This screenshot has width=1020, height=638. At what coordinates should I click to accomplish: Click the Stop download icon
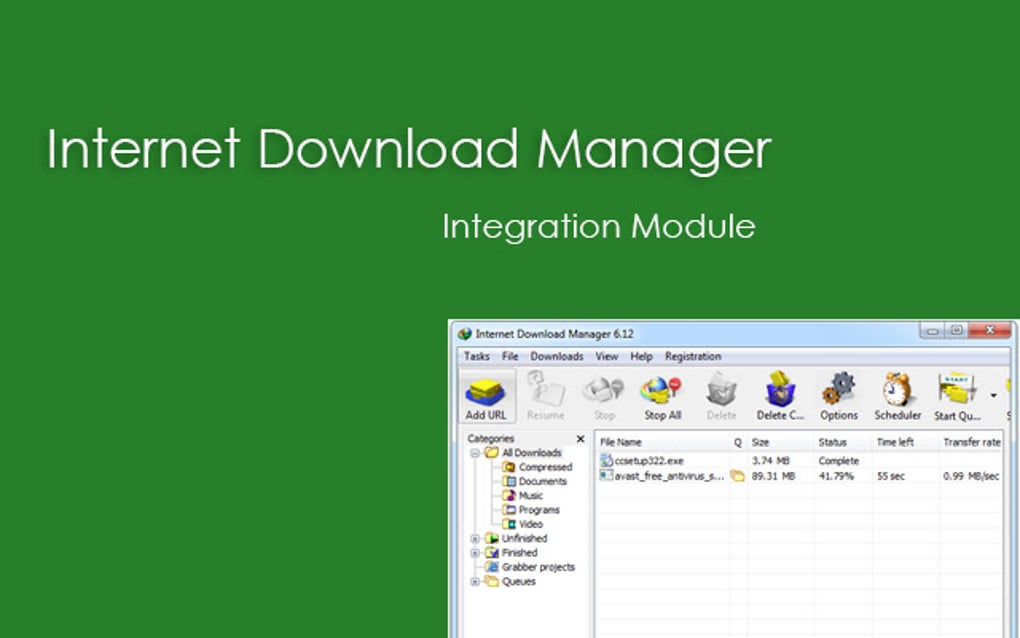coord(604,393)
